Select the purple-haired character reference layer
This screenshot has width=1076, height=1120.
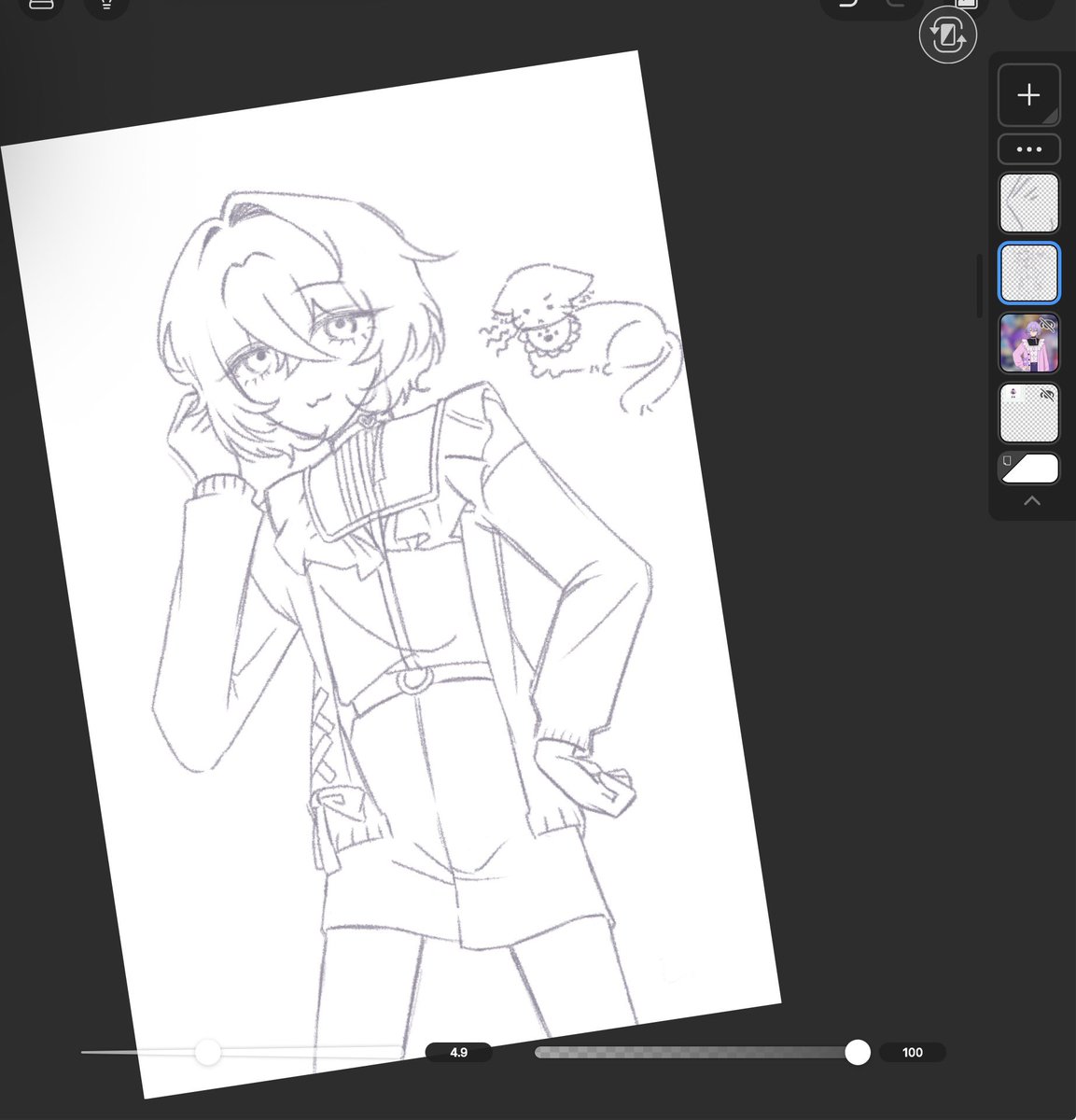point(1029,343)
